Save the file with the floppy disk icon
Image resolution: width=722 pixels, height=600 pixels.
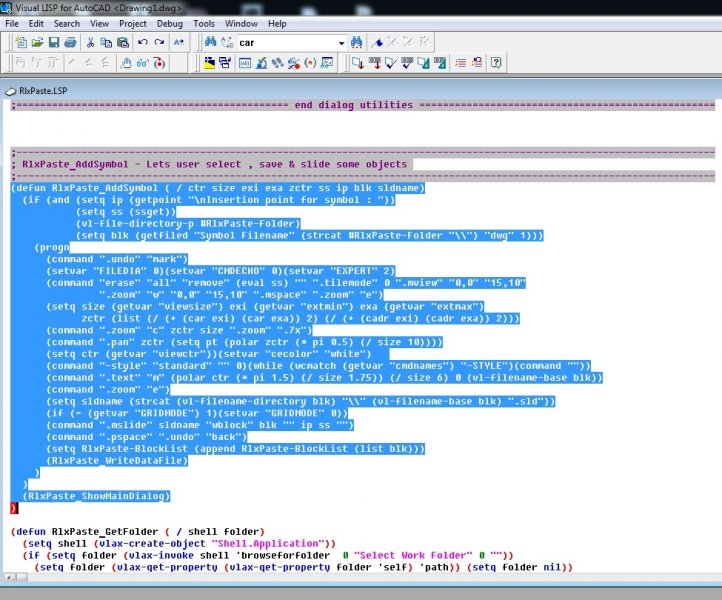[54, 43]
